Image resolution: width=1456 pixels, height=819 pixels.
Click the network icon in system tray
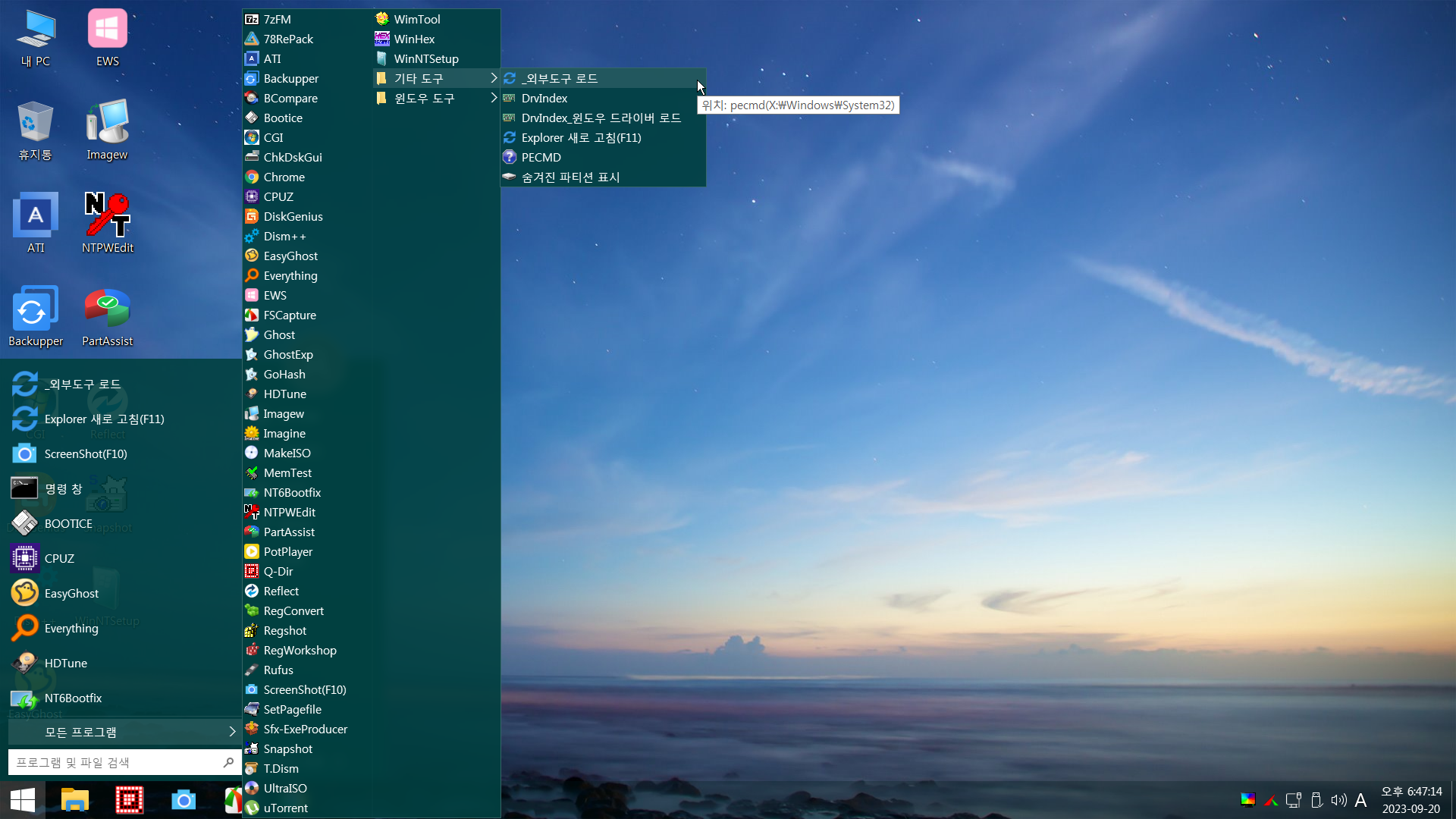tap(1294, 800)
